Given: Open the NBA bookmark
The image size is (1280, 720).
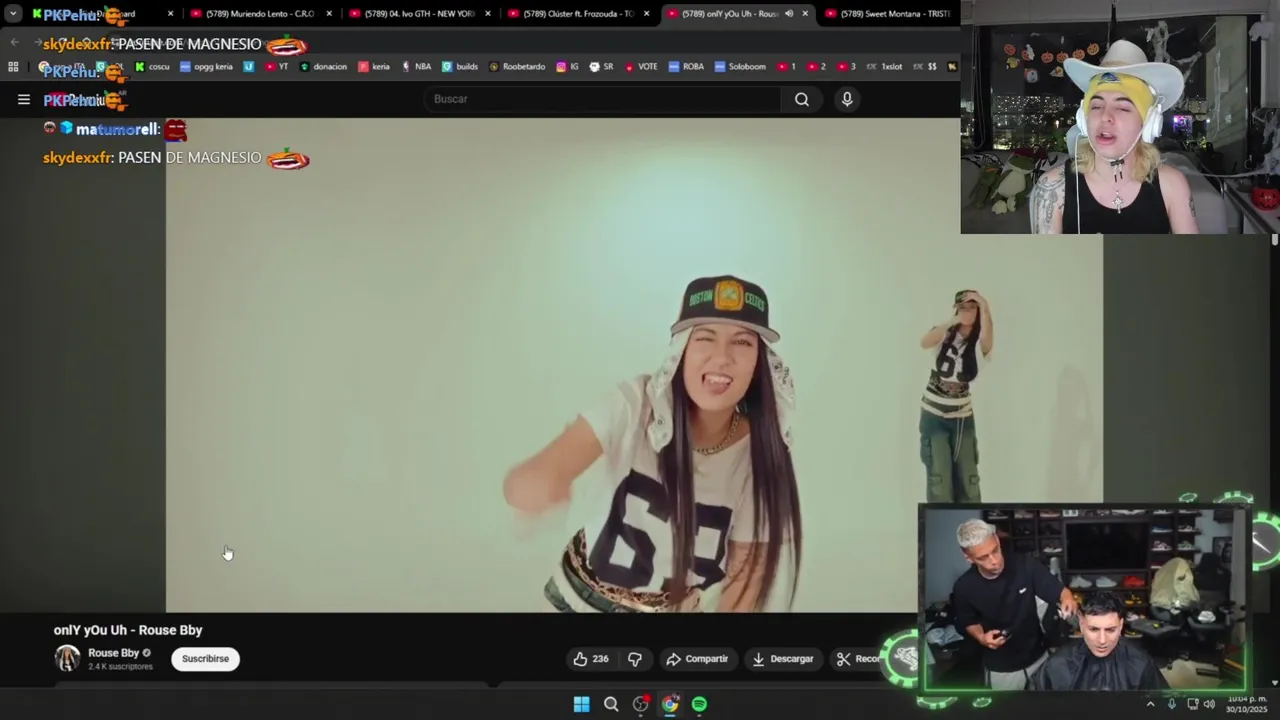Looking at the screenshot, I should (416, 67).
